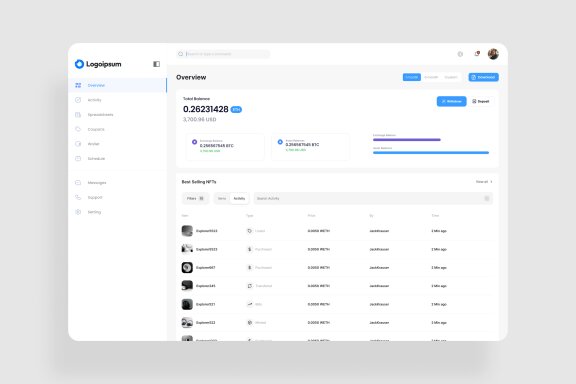Image resolution: width=576 pixels, height=384 pixels.
Task: Open the user avatar profile picture
Action: point(493,54)
